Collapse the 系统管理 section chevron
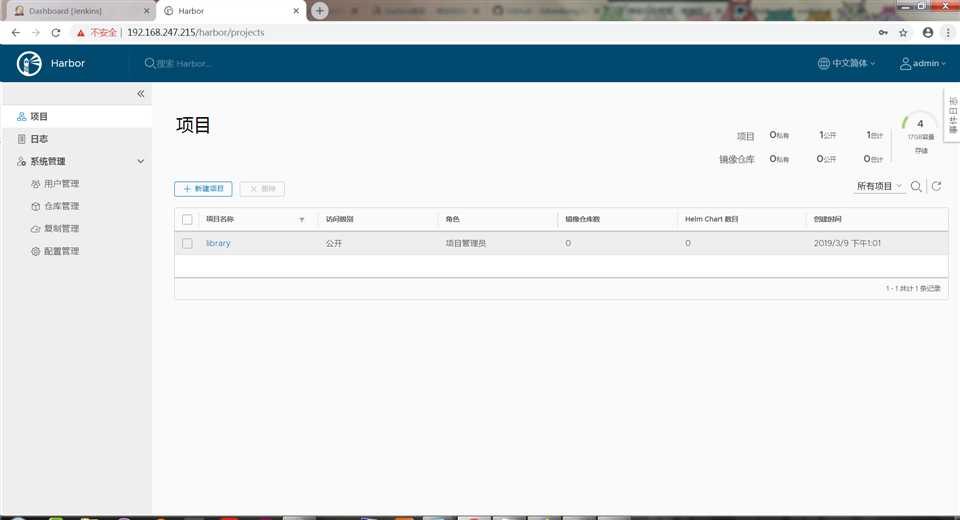The height and width of the screenshot is (520, 960). click(x=141, y=162)
